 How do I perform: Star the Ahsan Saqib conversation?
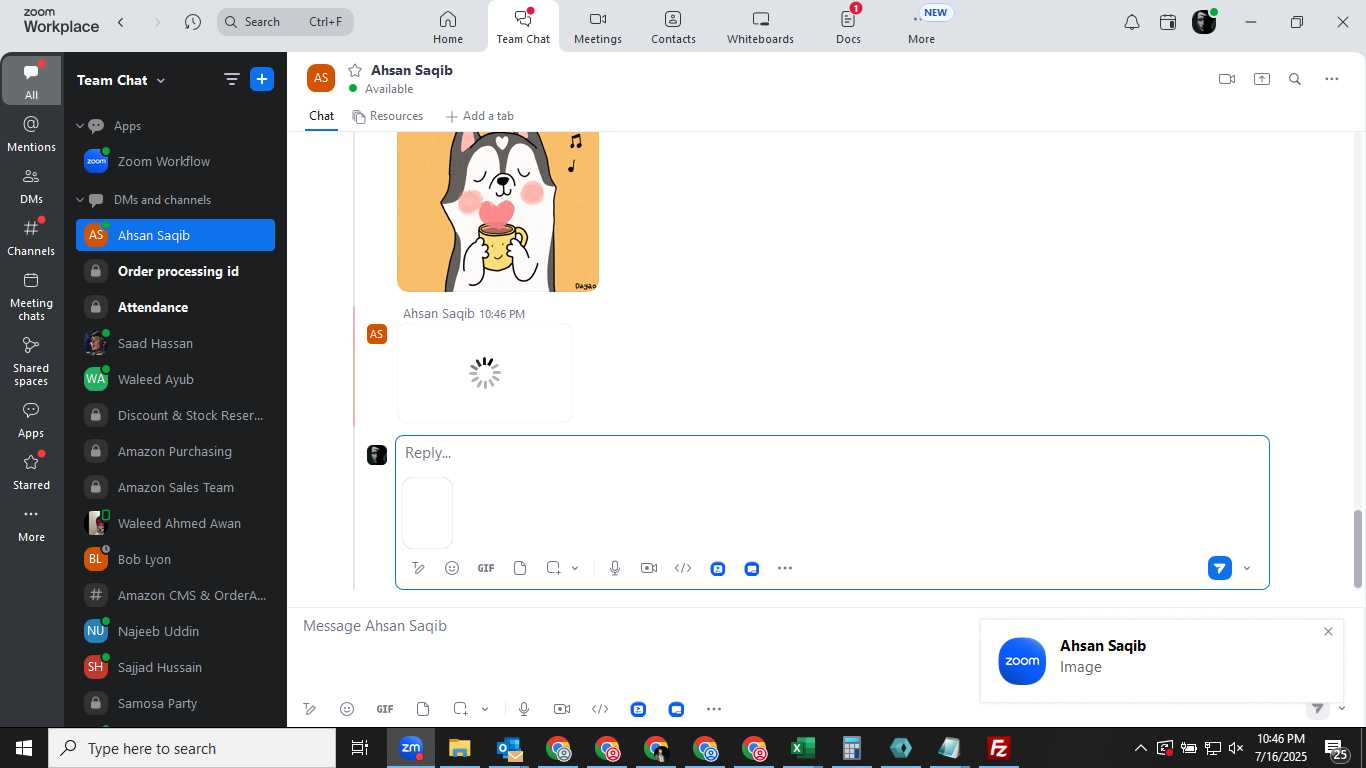pyautogui.click(x=354, y=70)
